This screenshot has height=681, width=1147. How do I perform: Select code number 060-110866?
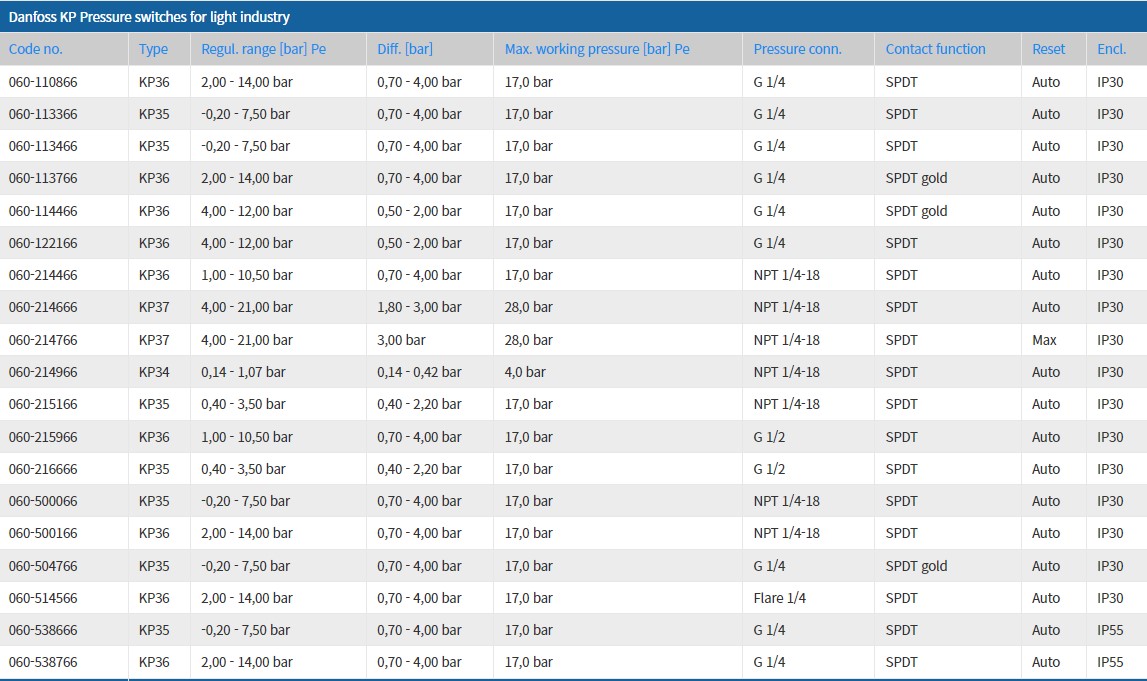(43, 82)
